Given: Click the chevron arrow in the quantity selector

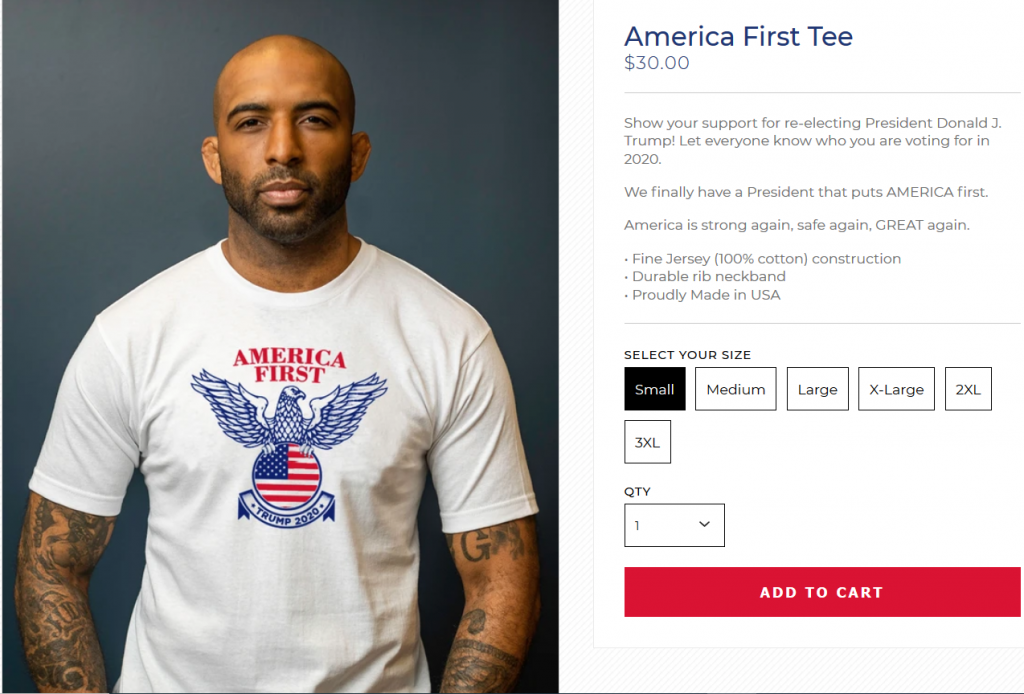Looking at the screenshot, I should 704,524.
